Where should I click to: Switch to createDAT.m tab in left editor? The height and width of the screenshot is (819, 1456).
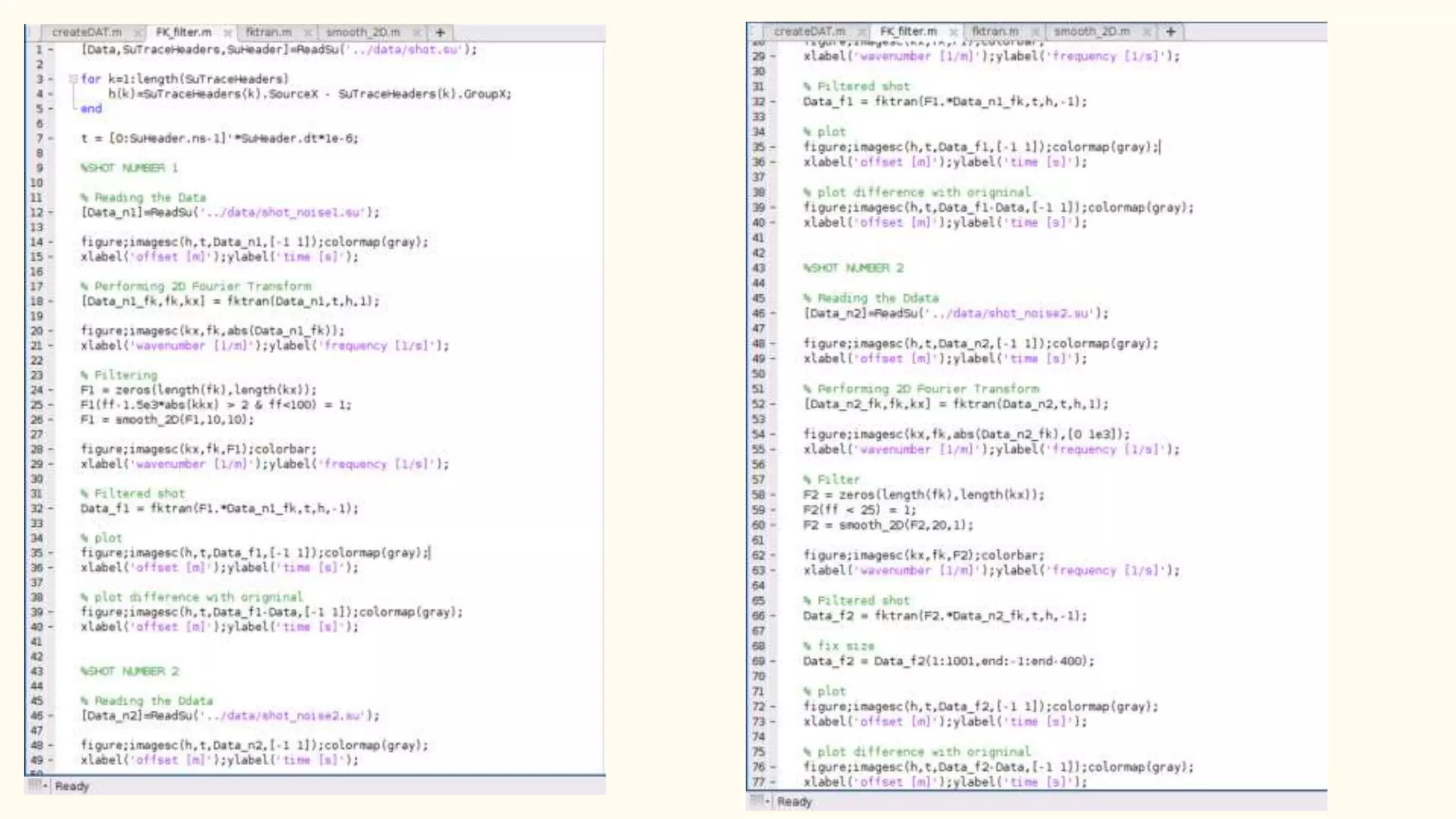[87, 33]
